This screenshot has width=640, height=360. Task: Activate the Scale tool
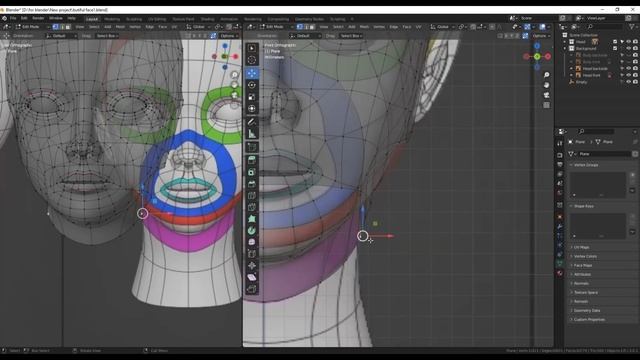252,97
